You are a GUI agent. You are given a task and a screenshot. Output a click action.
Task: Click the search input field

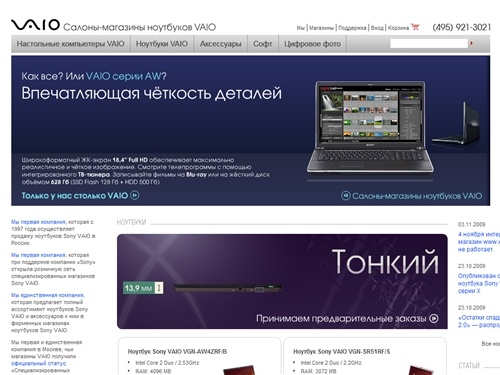(429, 43)
